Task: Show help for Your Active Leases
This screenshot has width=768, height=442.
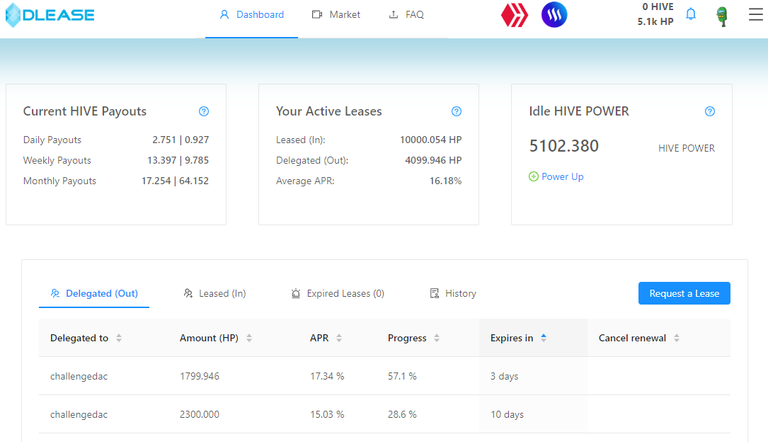Action: click(x=456, y=112)
